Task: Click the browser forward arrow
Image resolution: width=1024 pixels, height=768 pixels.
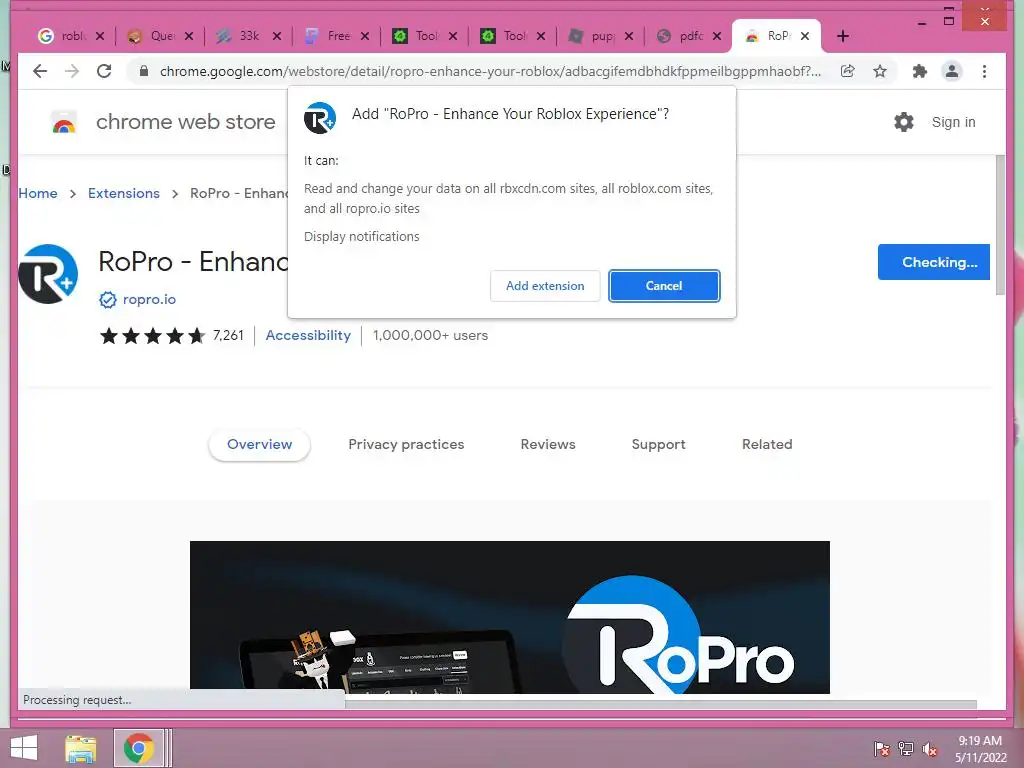Action: pos(72,71)
